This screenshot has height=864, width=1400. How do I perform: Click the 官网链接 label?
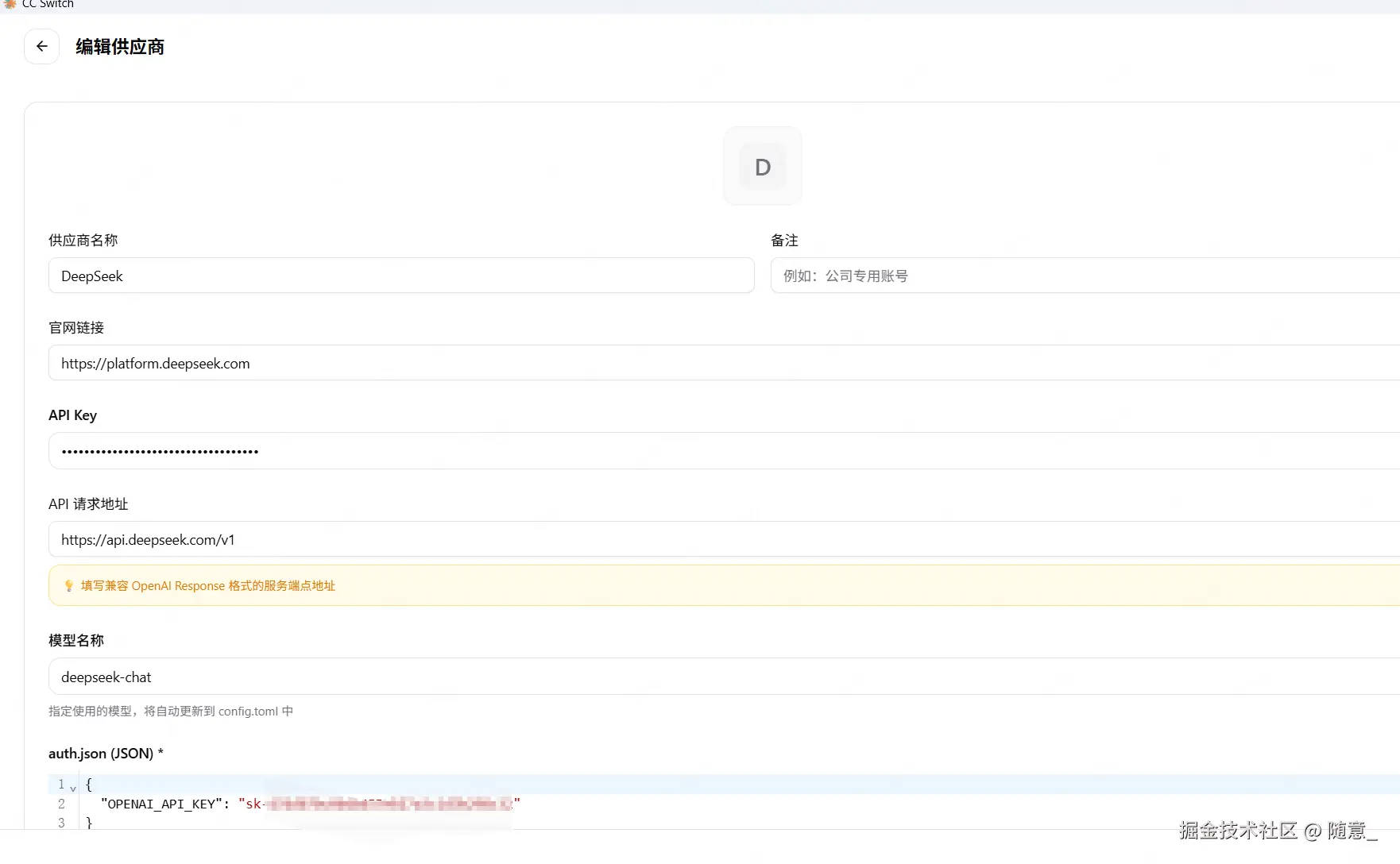76,327
